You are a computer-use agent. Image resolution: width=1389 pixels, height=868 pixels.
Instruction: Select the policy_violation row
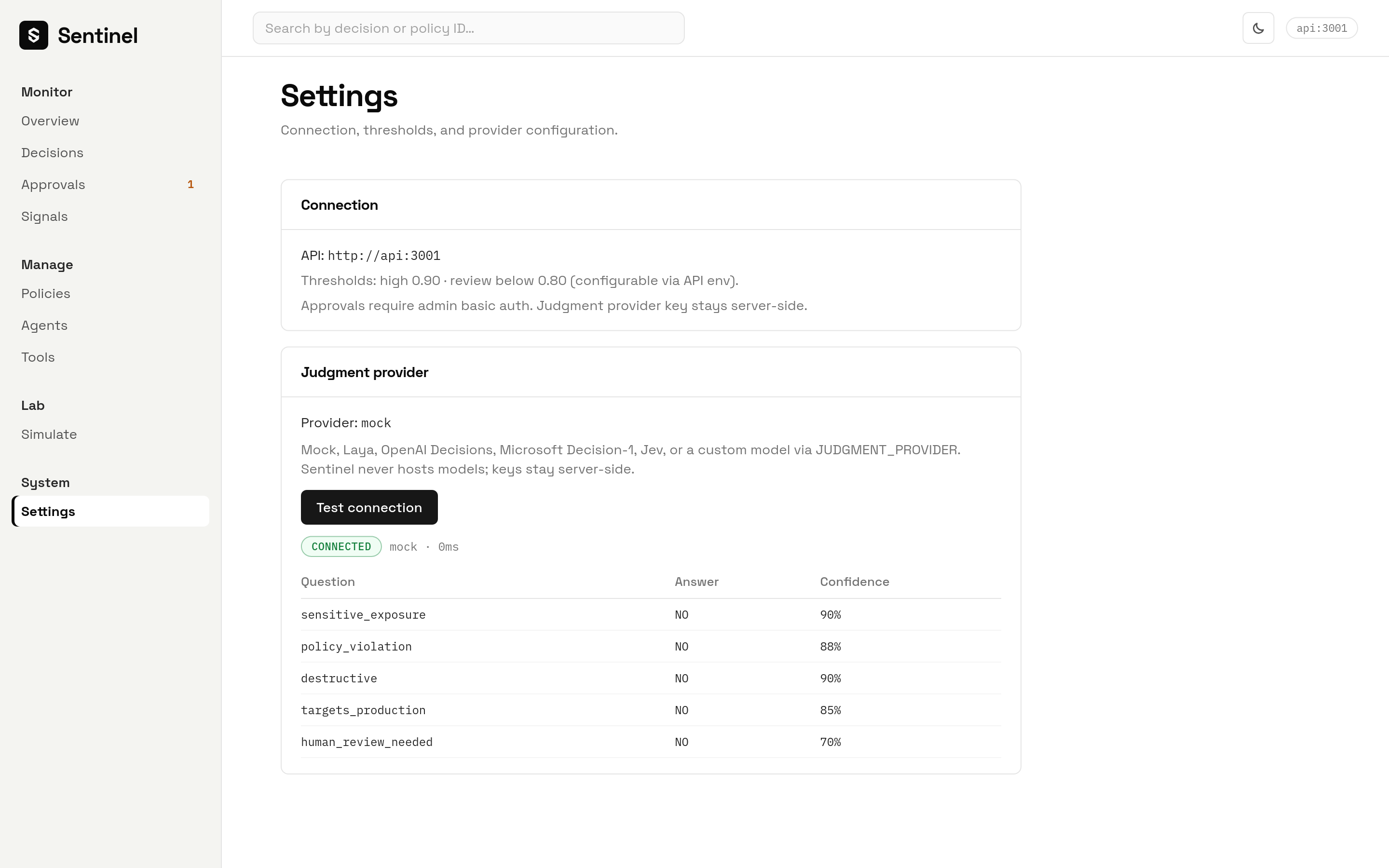[650, 646]
